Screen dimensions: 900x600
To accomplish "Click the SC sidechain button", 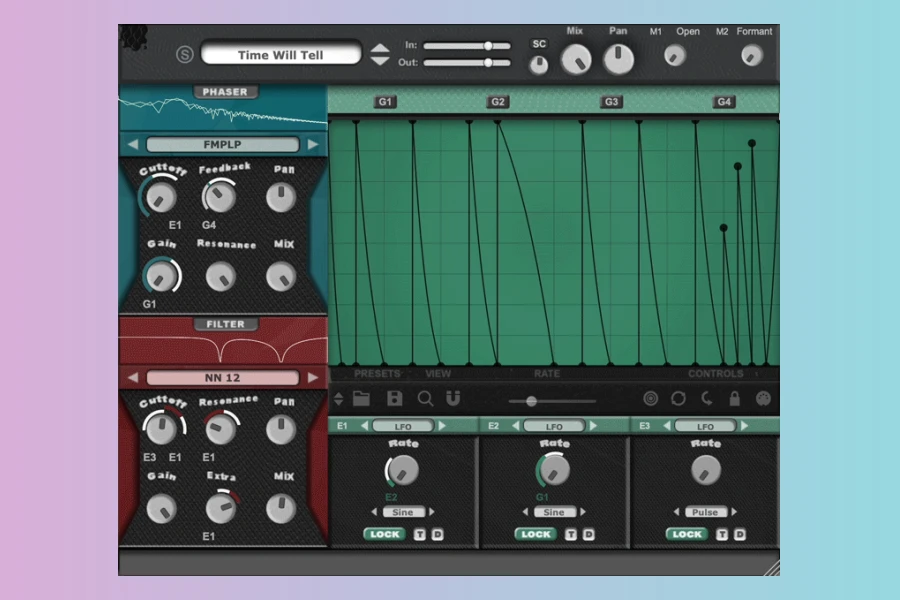I will [x=539, y=44].
